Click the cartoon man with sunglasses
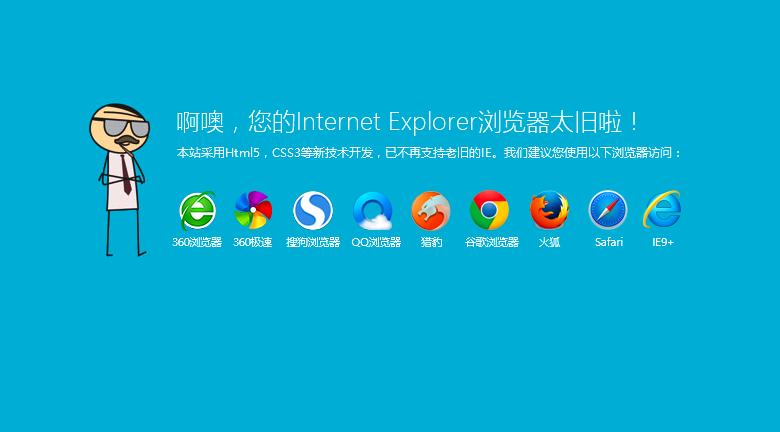The image size is (780, 432). click(120, 180)
